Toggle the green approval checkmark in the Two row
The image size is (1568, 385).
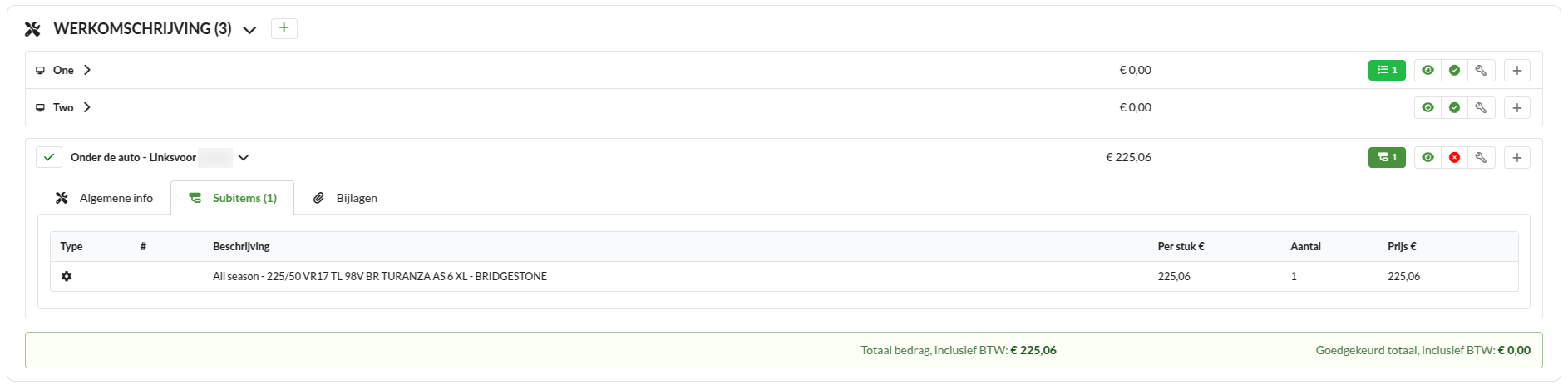(1454, 108)
